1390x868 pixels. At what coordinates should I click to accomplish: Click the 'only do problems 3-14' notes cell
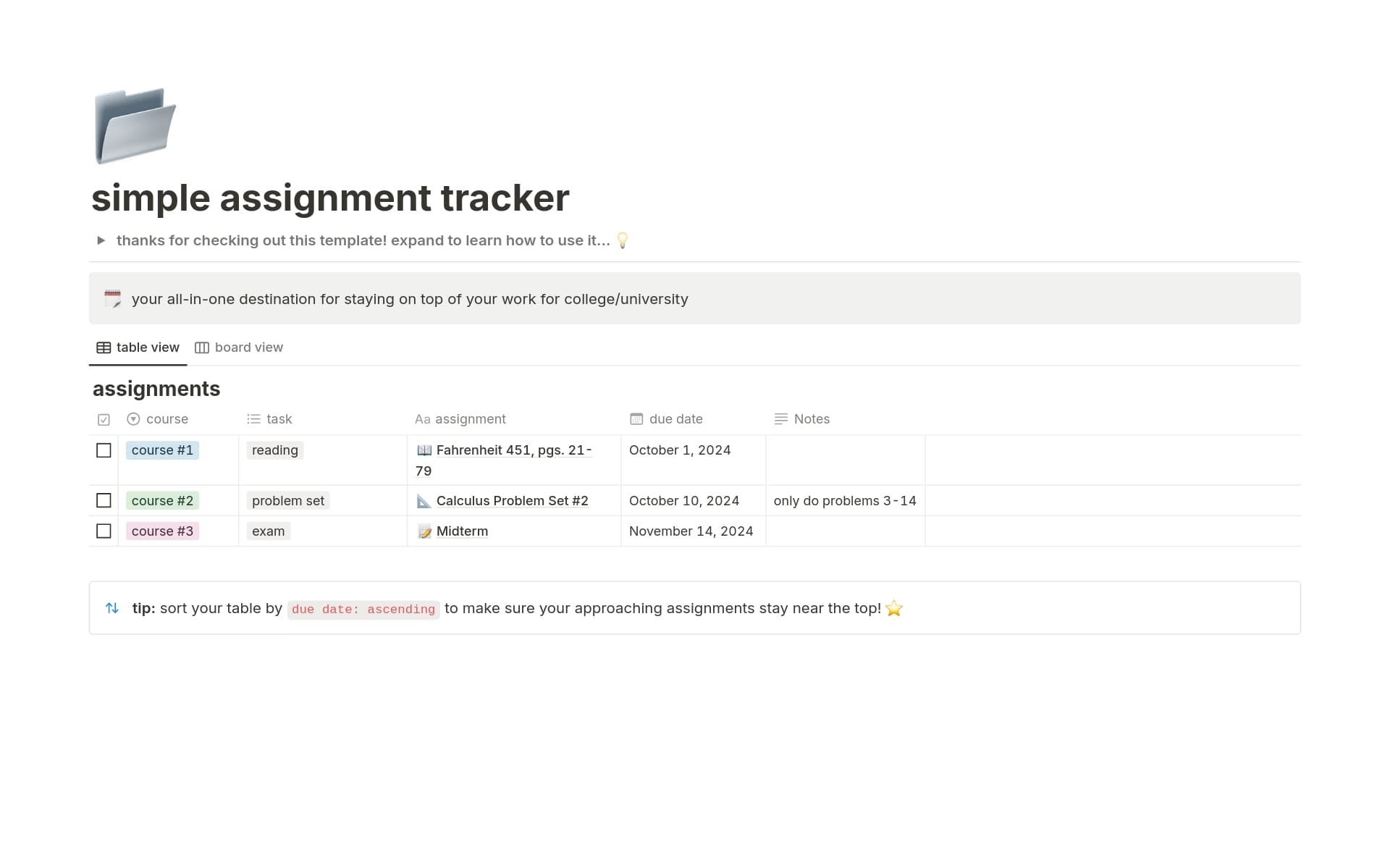pyautogui.click(x=845, y=500)
